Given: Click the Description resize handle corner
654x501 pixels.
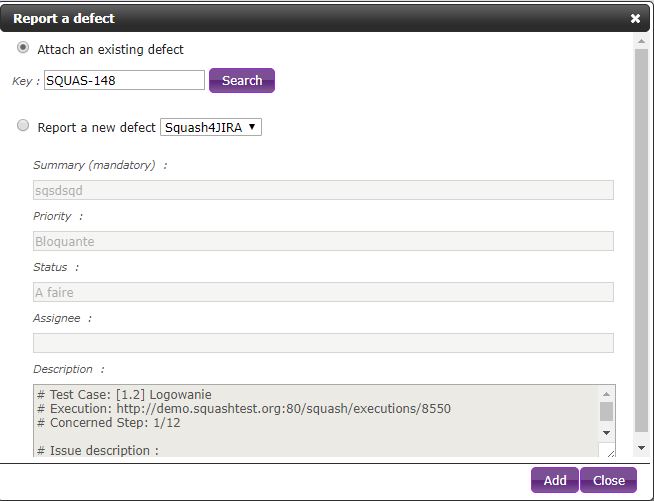Looking at the screenshot, I should (611, 453).
